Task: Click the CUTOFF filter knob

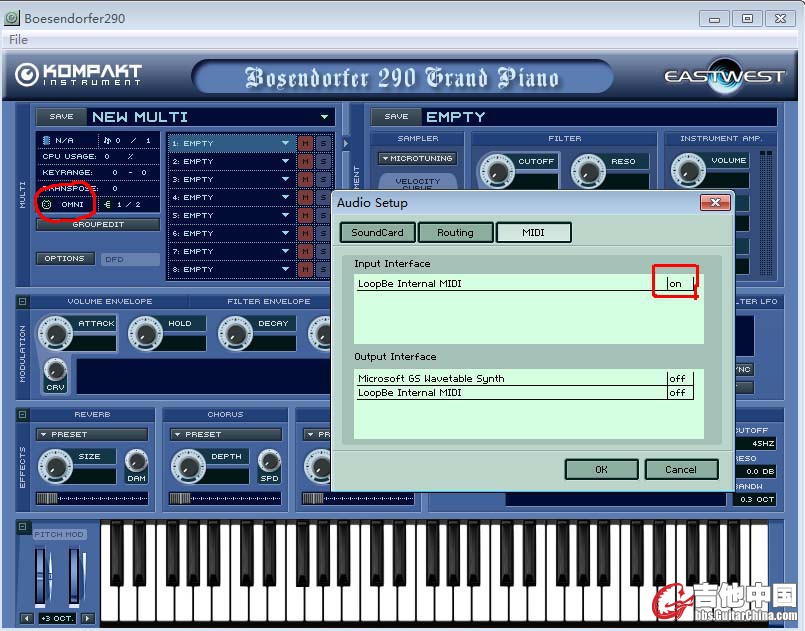Action: tap(497, 170)
